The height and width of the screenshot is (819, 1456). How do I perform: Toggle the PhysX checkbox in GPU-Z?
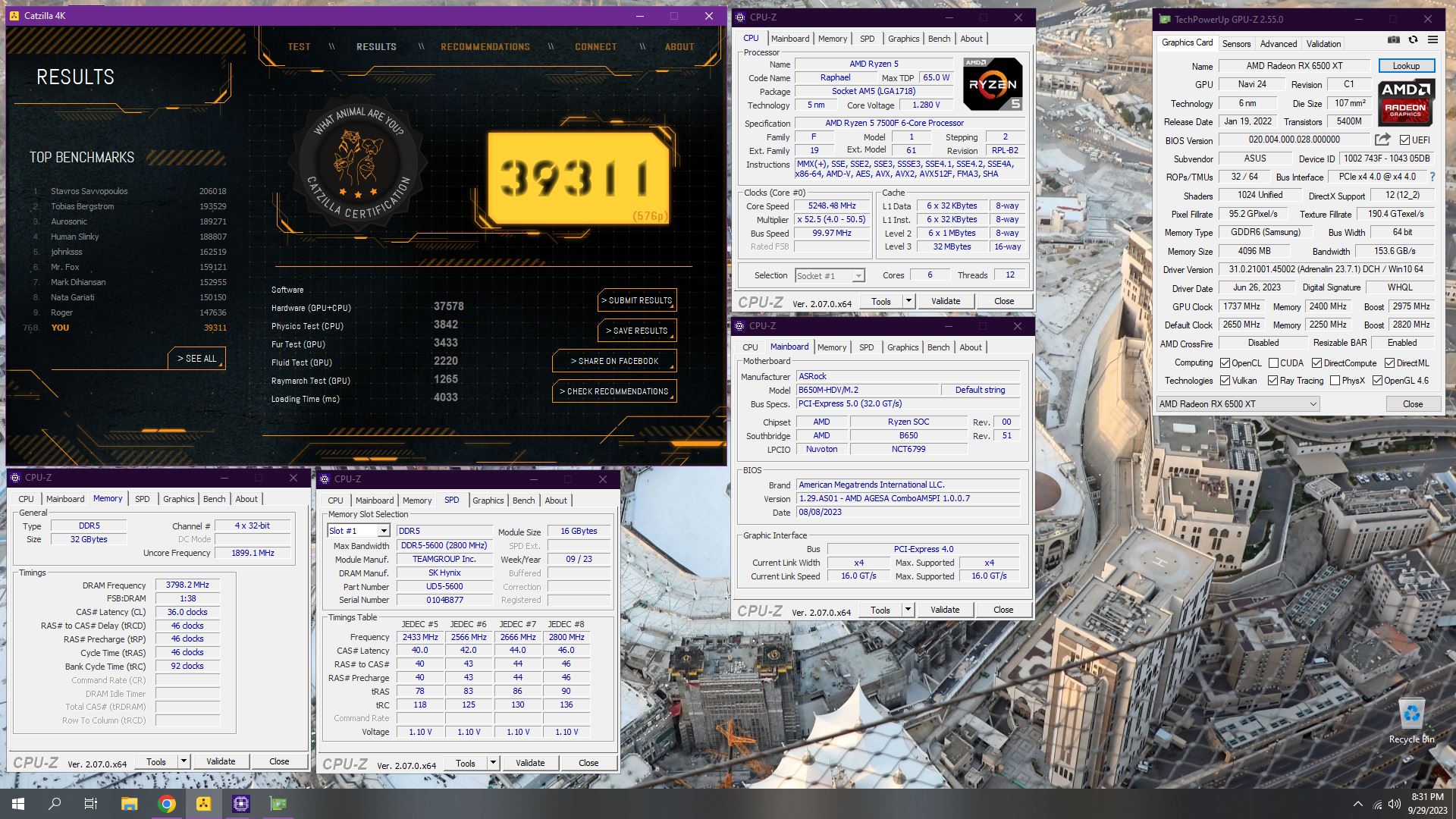1335,381
